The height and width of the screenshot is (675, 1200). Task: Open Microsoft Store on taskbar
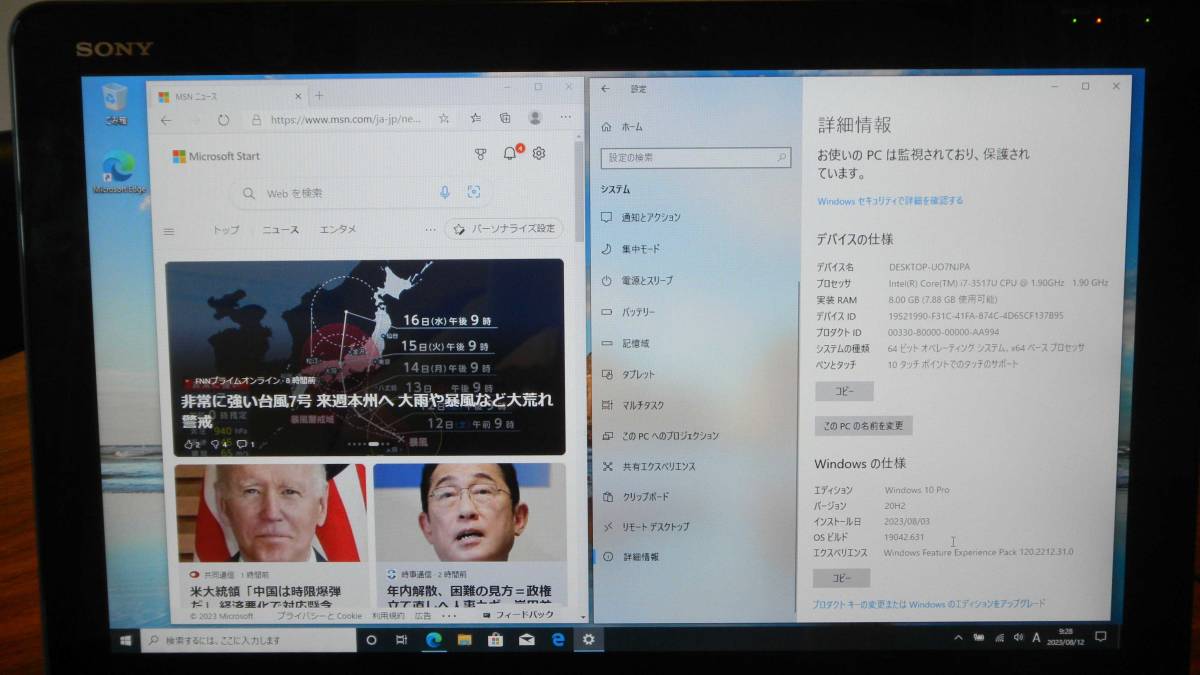[x=495, y=640]
